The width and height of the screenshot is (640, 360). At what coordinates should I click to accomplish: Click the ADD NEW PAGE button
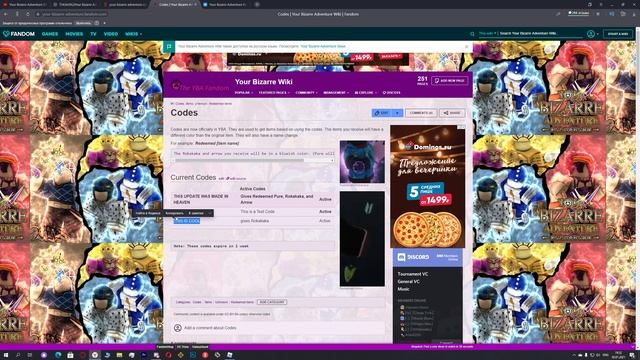click(449, 81)
